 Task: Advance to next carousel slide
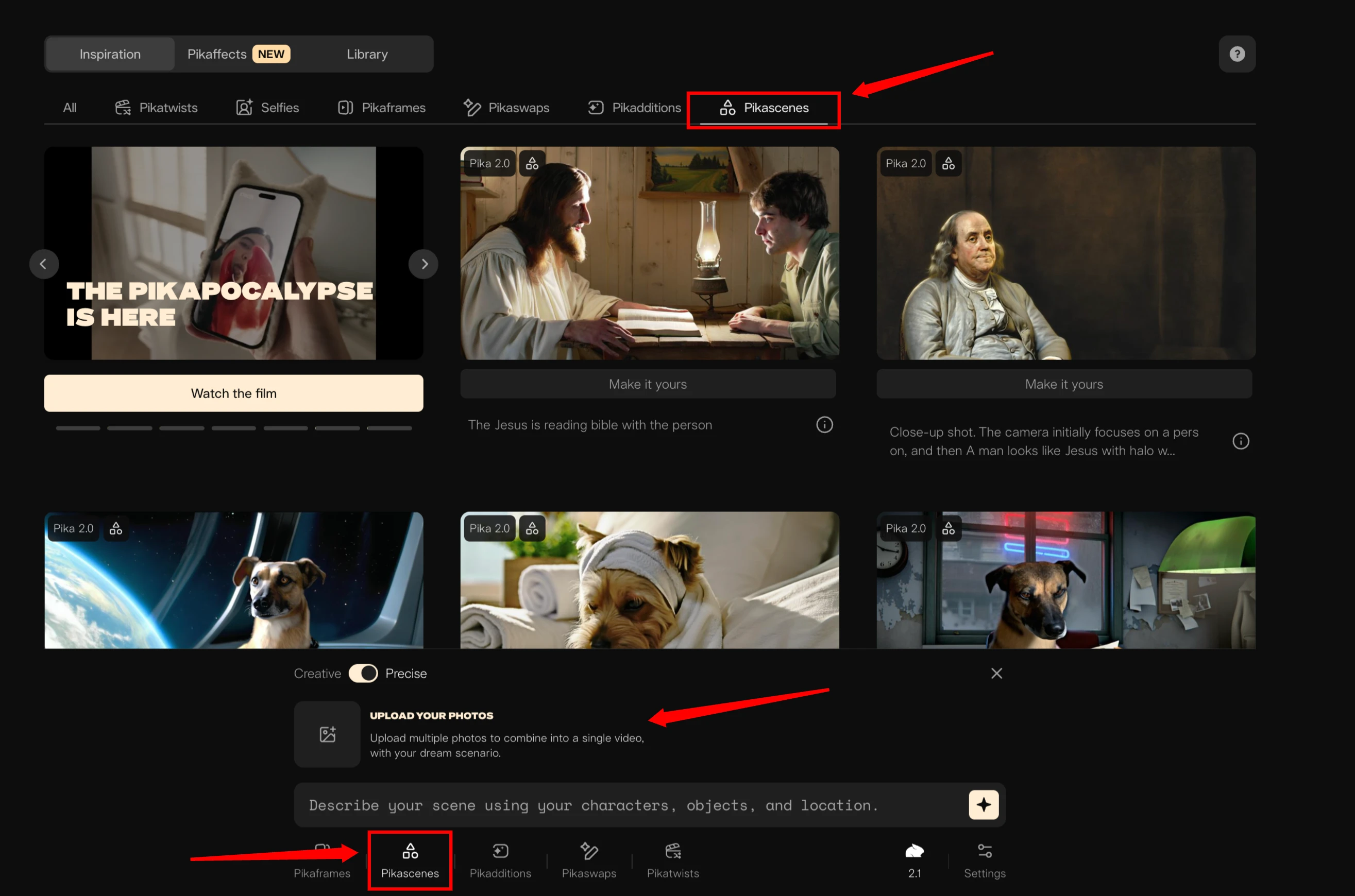(424, 264)
